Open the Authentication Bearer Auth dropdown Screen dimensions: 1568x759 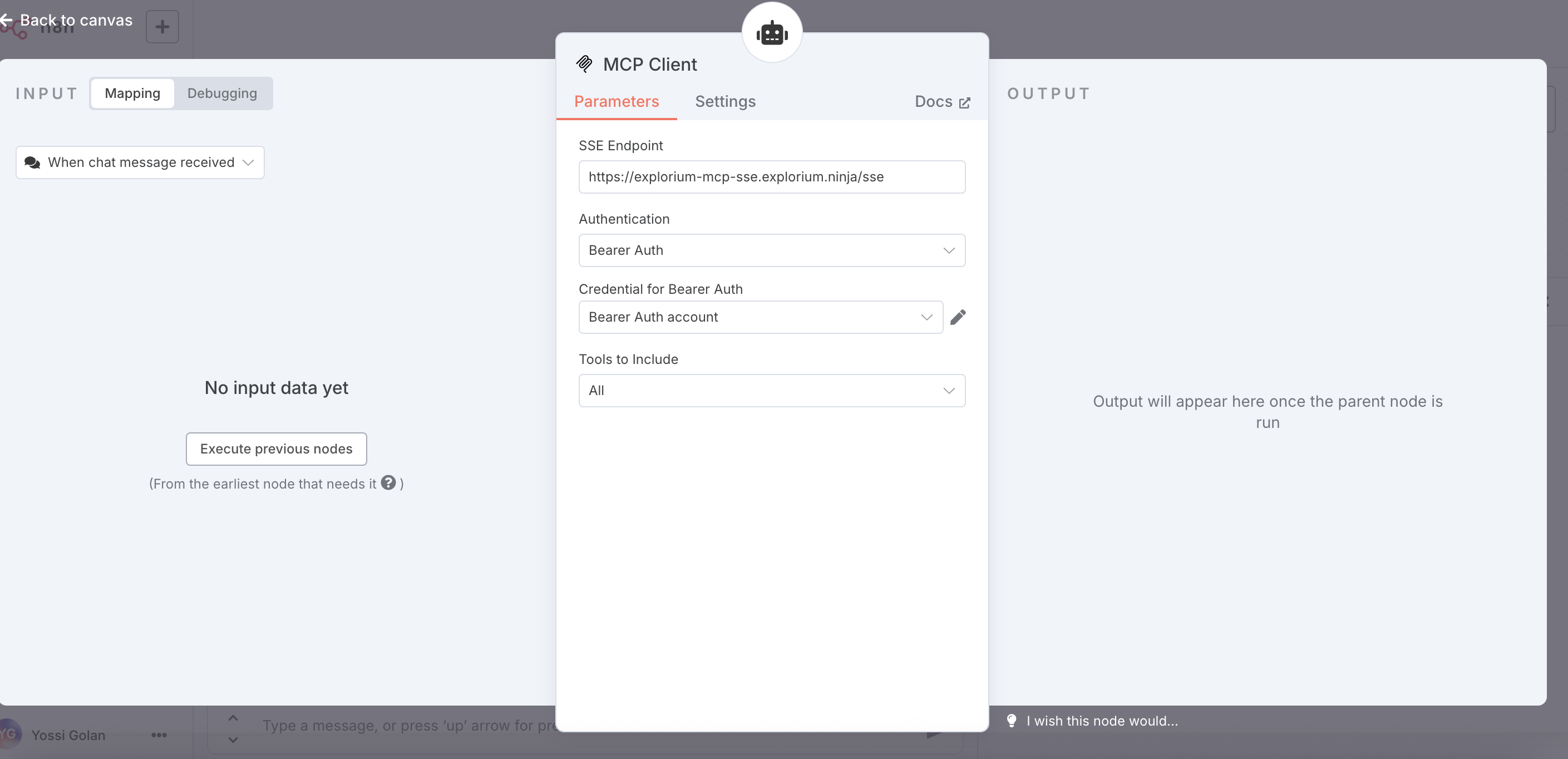771,250
